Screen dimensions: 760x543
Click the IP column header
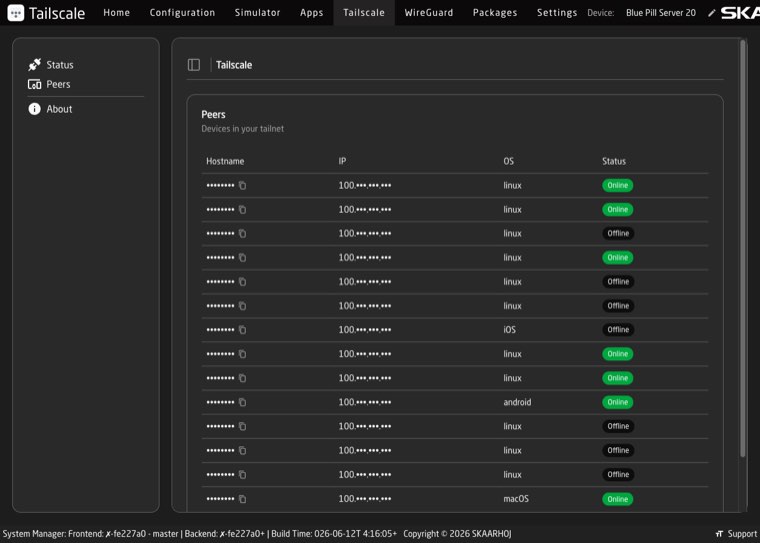click(x=342, y=161)
